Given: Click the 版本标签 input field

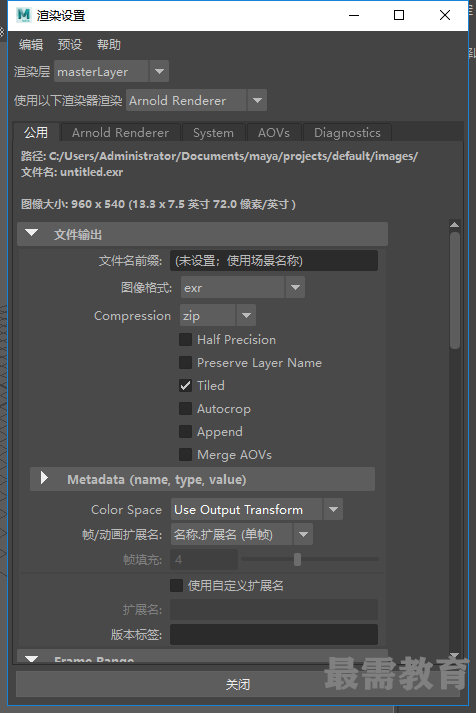Looking at the screenshot, I should (274, 634).
